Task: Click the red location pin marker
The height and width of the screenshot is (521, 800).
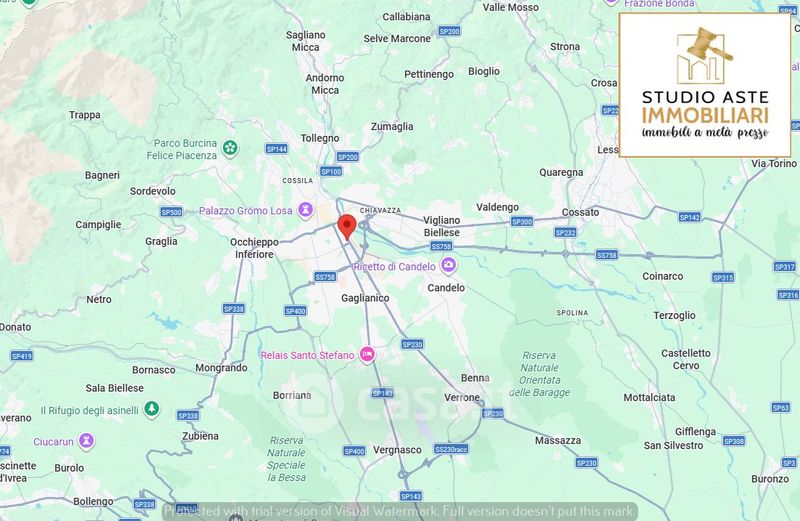Action: (x=347, y=228)
